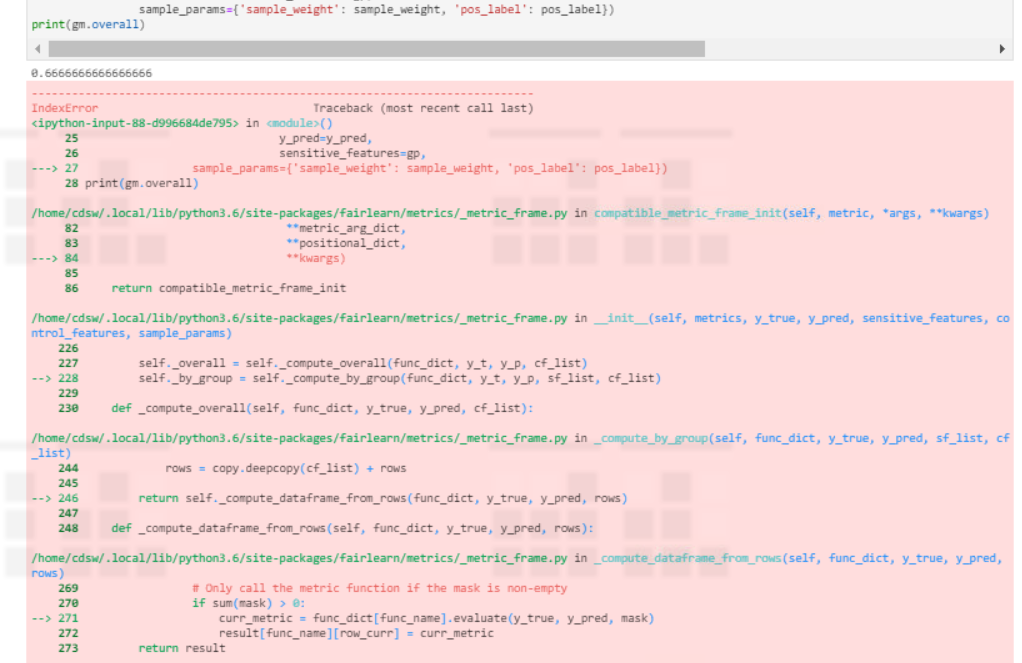Click line 273 'return result'
The image size is (1022, 663).
(x=182, y=648)
